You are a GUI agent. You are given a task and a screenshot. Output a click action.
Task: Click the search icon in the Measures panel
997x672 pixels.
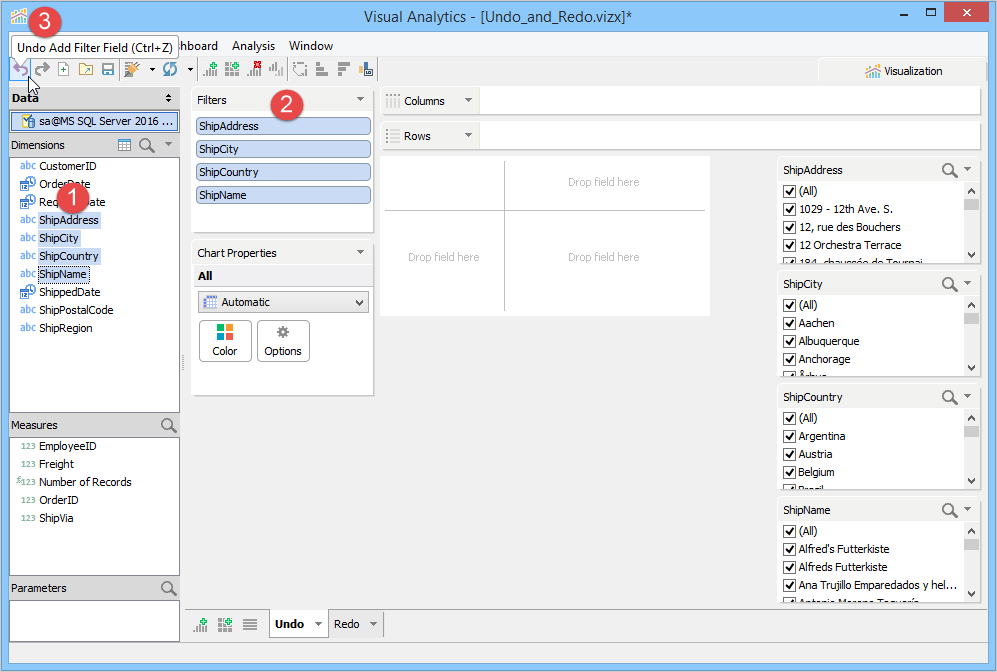click(168, 425)
